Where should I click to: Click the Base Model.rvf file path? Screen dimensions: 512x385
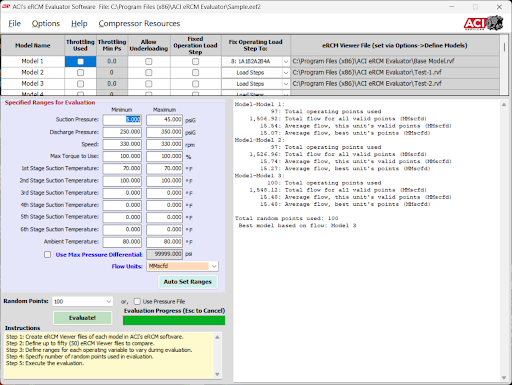[x=373, y=61]
